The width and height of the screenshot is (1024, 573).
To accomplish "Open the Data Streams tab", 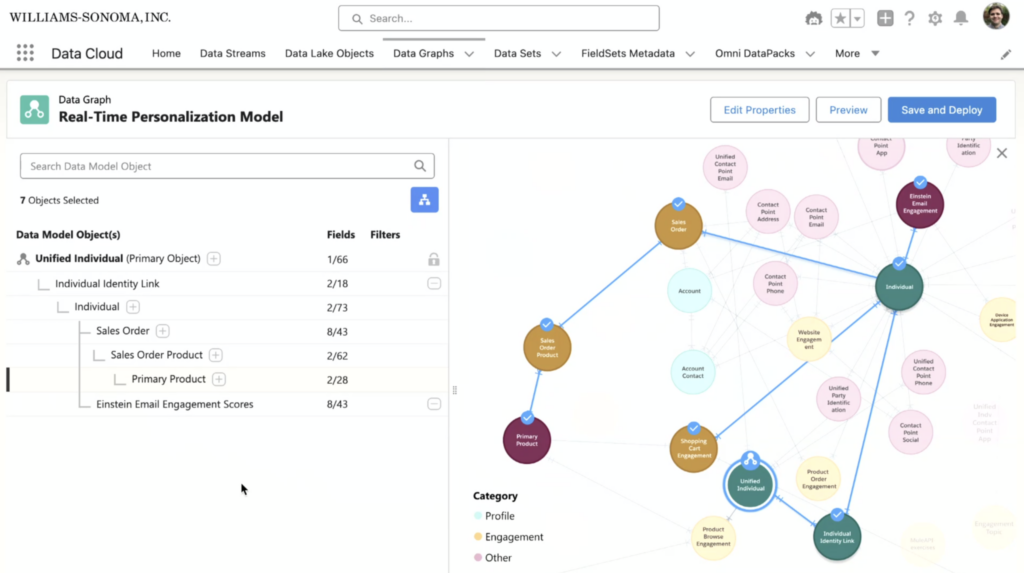I will tap(232, 54).
